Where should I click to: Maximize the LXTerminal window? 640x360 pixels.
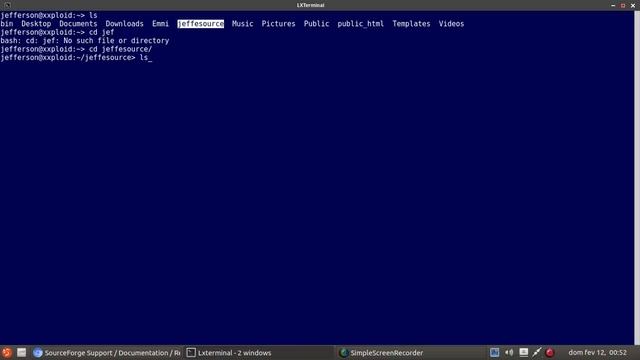[x=623, y=5]
